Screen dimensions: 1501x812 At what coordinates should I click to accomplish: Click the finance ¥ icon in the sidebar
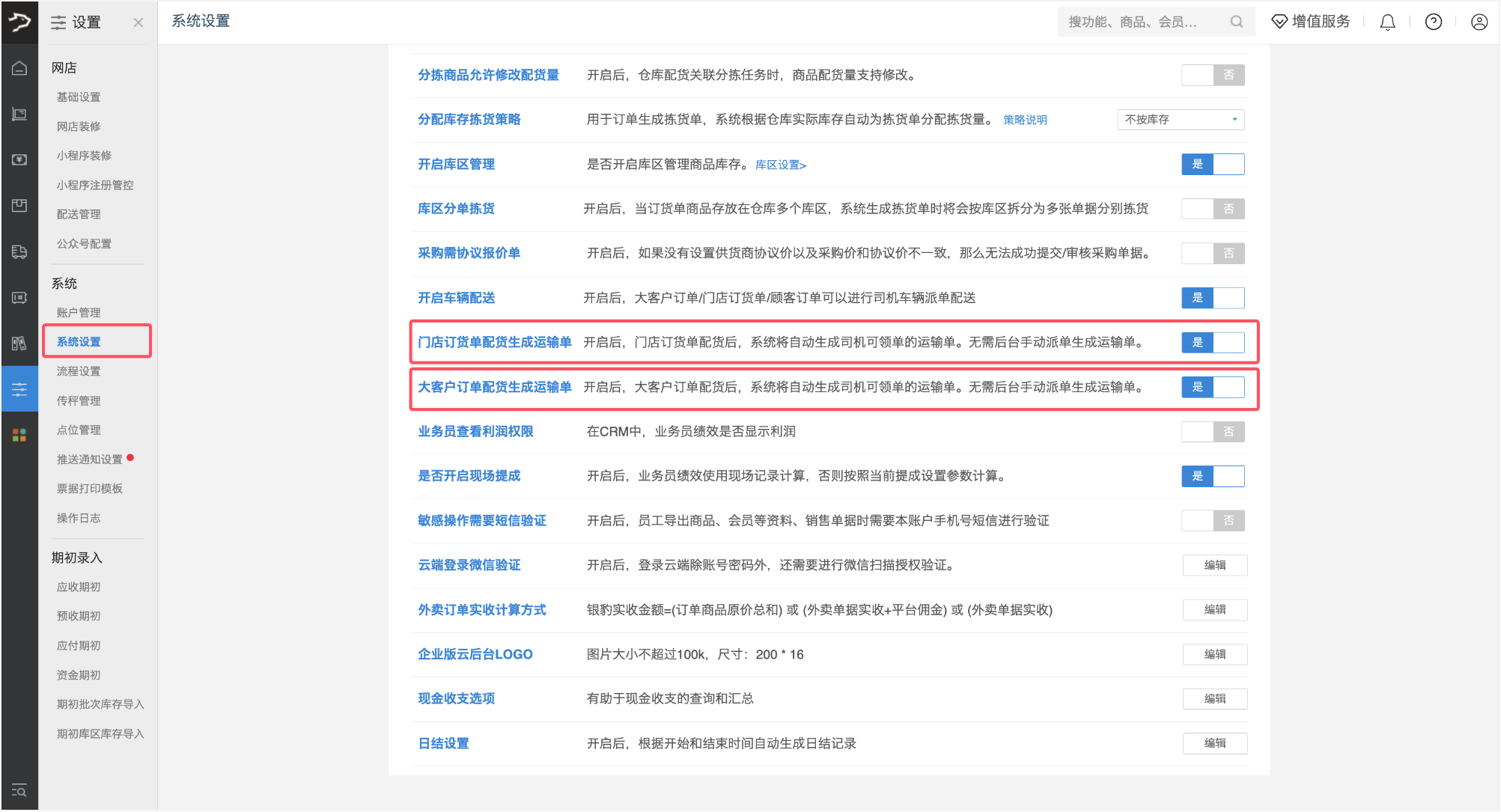(x=19, y=159)
